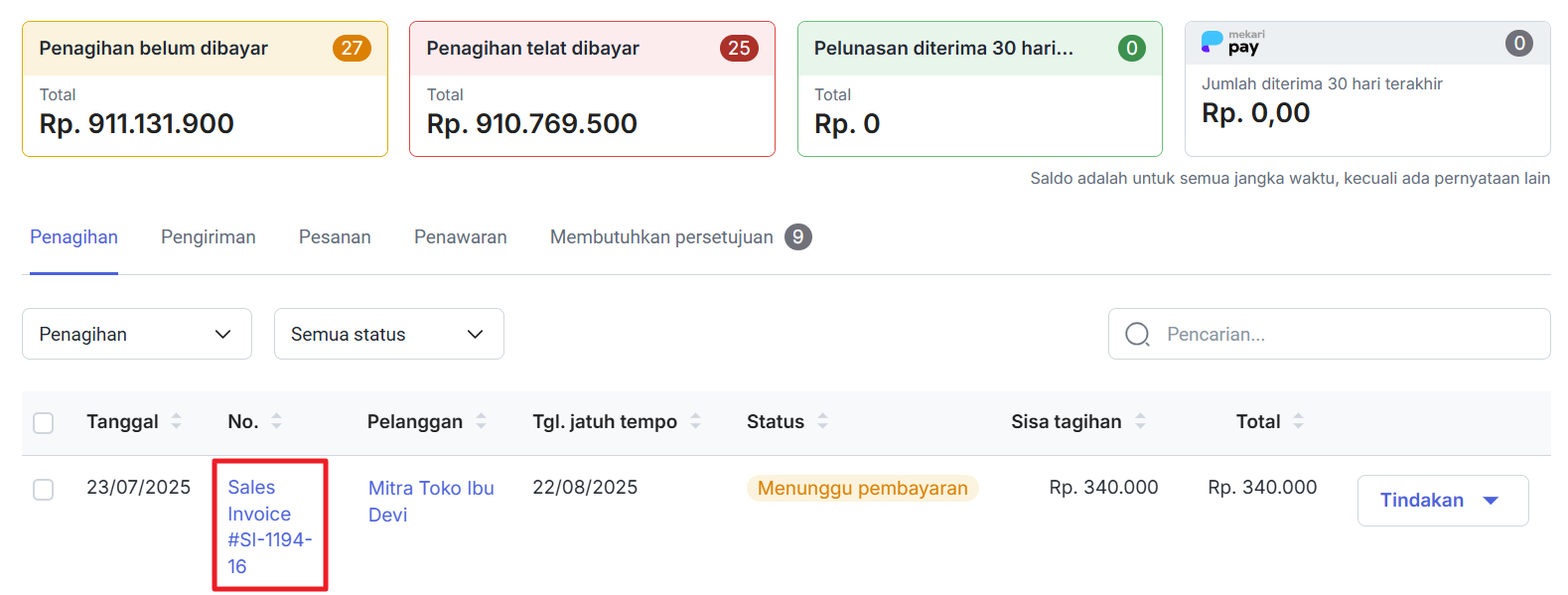The image size is (1568, 595).
Task: Sort the list by Pelanggan arrows
Action: tap(481, 421)
